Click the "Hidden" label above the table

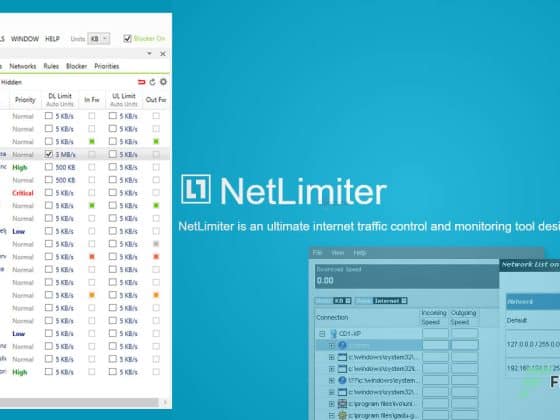point(11,82)
